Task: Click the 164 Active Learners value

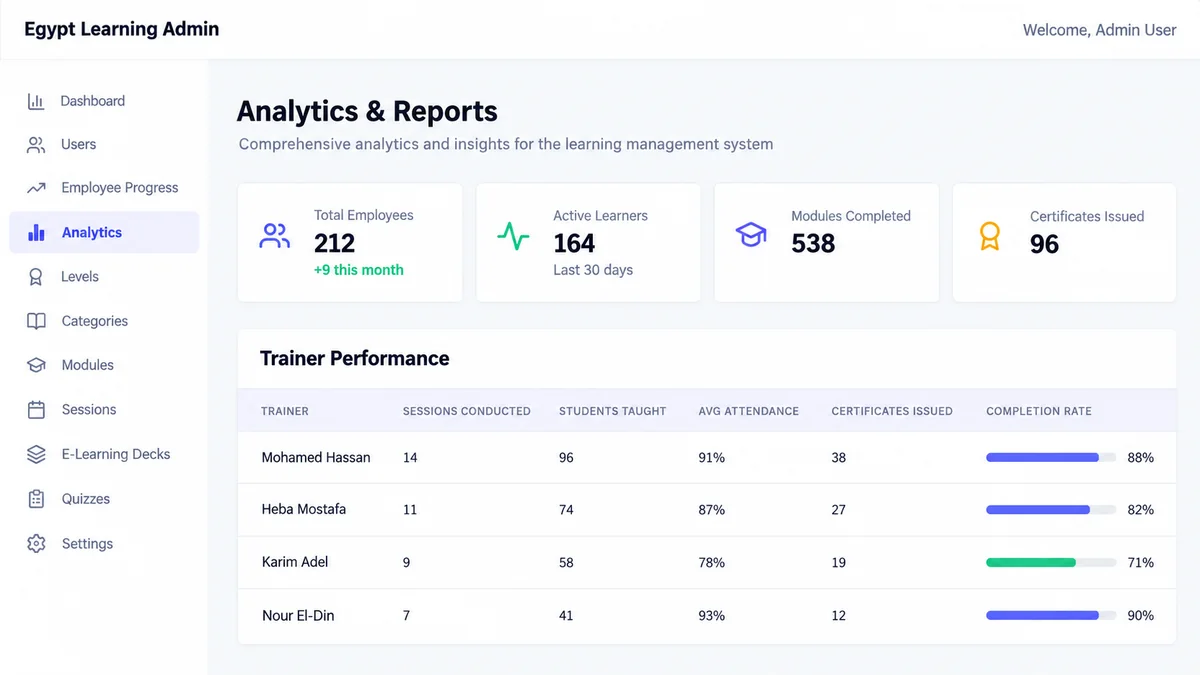Action: tap(574, 243)
